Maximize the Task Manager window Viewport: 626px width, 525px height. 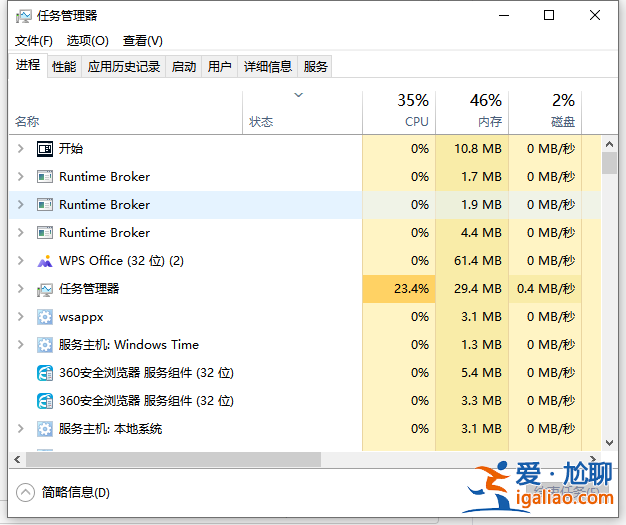click(x=549, y=16)
